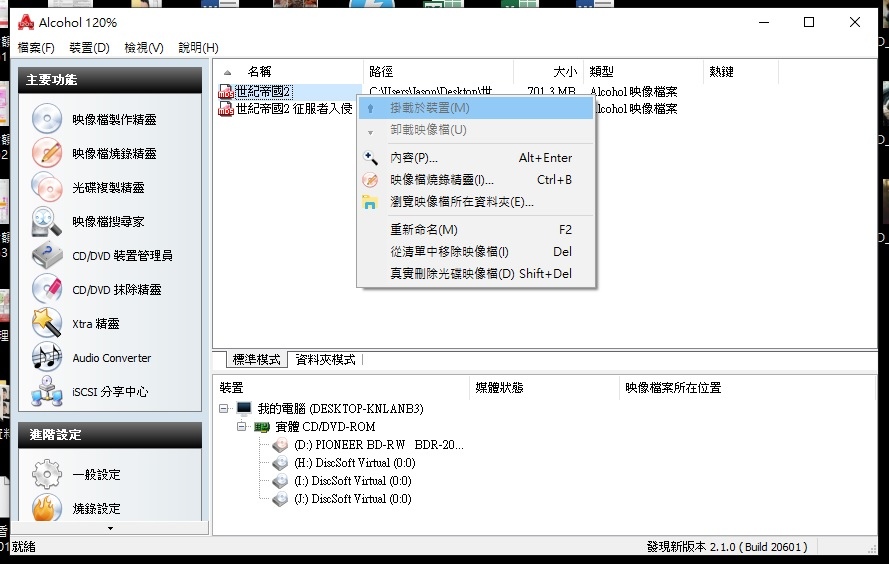Click the 主要功能 section header
Viewport: 889px width, 564px height.
[x=110, y=80]
